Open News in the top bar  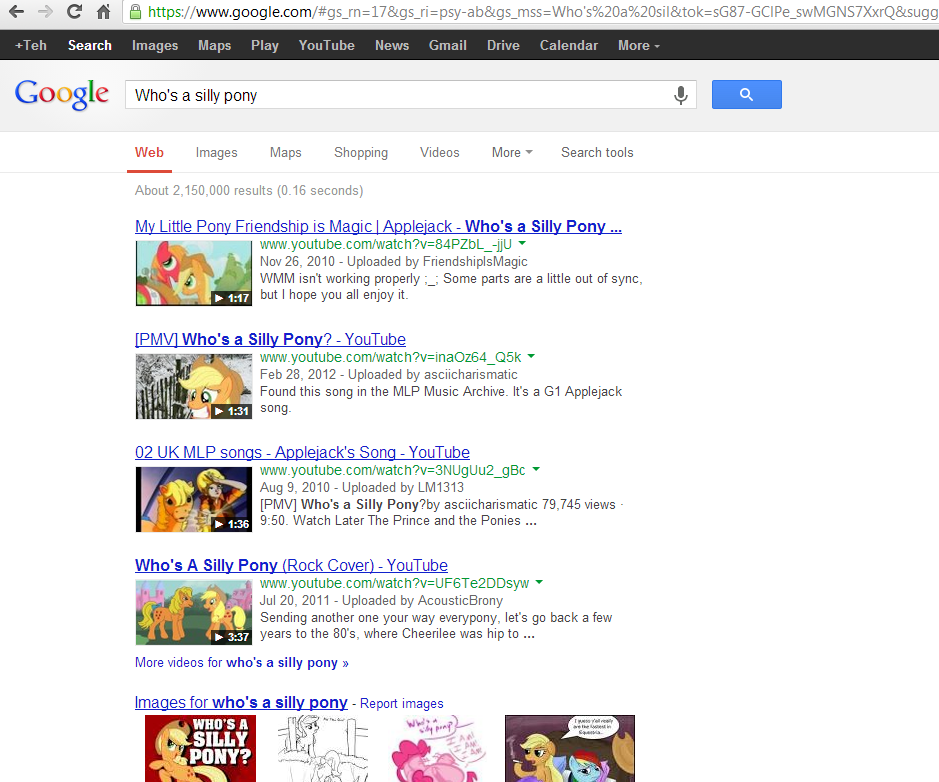(x=392, y=46)
